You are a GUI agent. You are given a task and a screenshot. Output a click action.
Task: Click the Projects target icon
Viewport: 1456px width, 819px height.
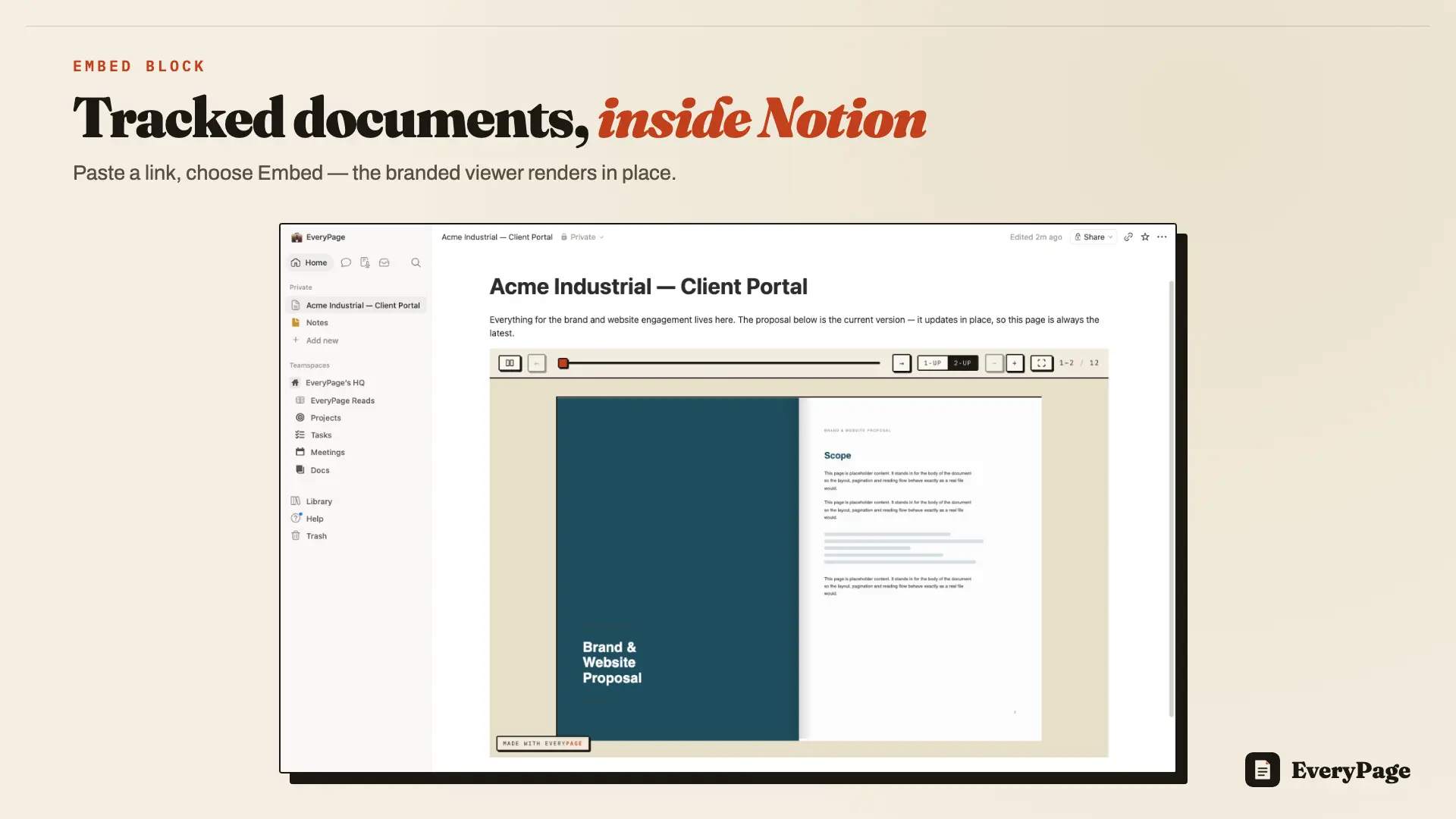(x=300, y=418)
